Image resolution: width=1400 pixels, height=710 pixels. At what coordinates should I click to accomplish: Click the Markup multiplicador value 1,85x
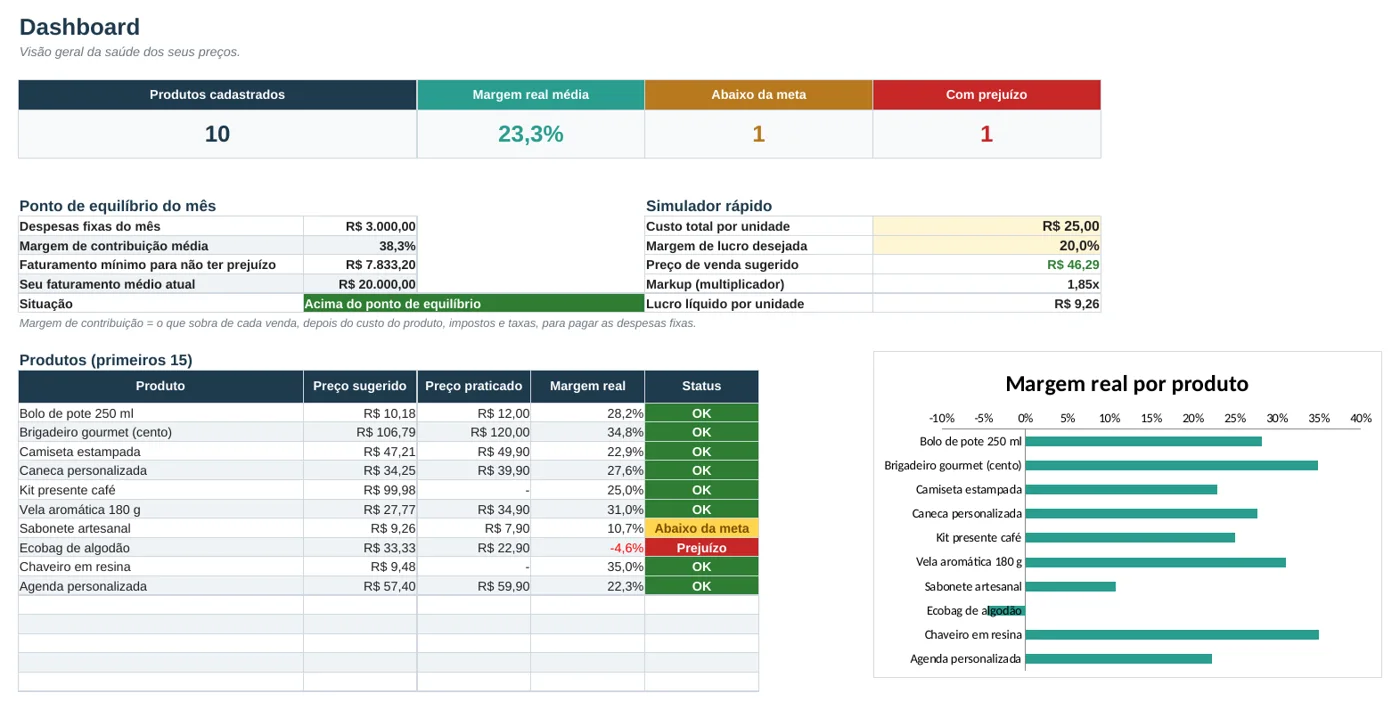[986, 284]
